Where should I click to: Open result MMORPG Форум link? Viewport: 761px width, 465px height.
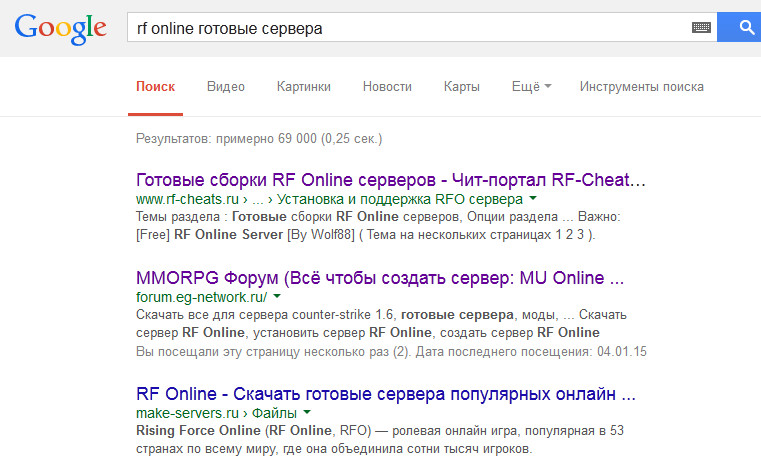pos(380,278)
